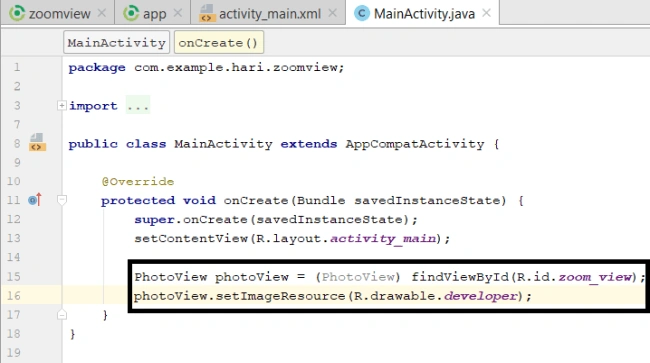The width and height of the screenshot is (650, 363).
Task: Click 'MainActivity' class name on line 8
Action: pos(223,144)
